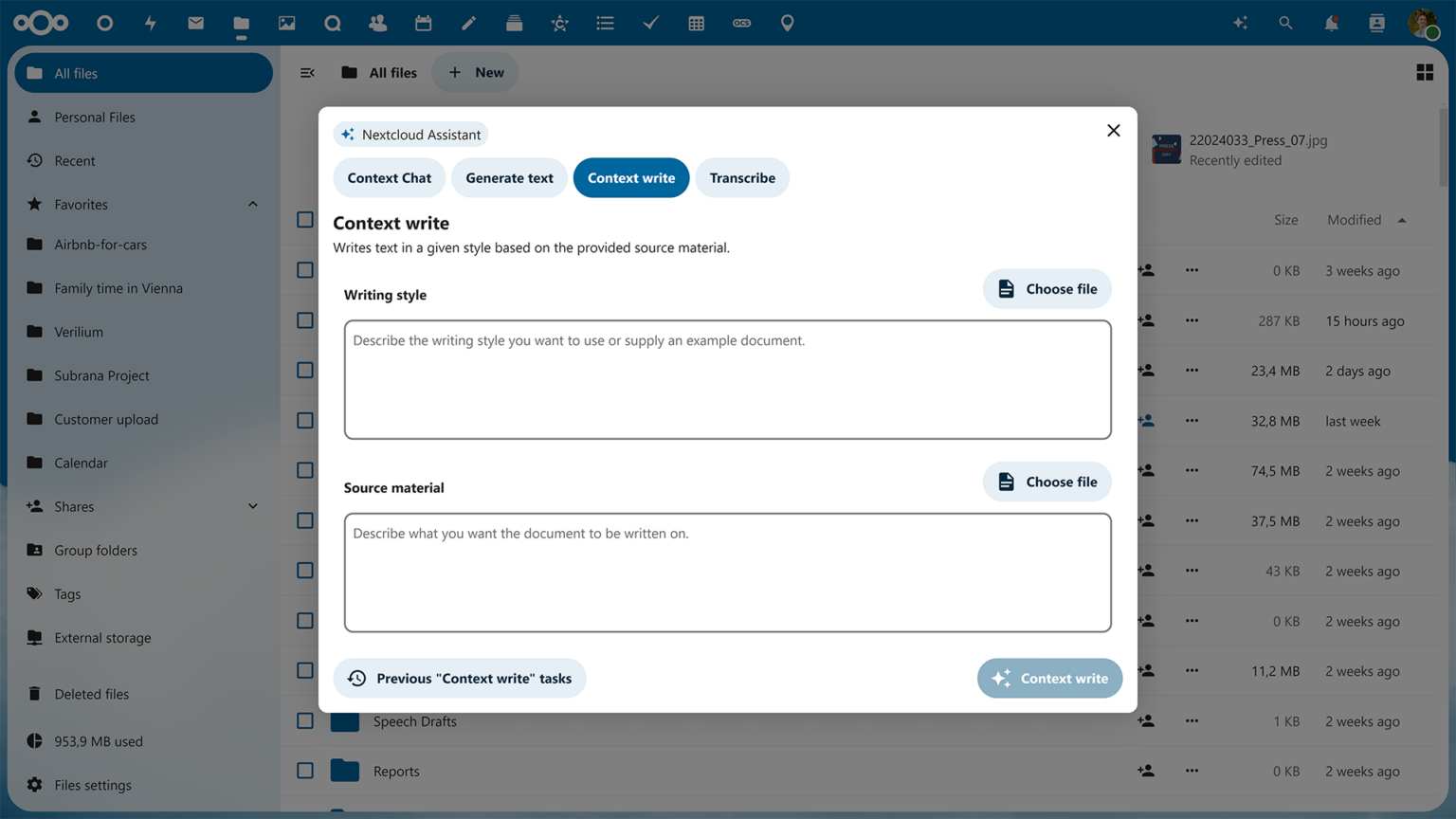Open the three-dot menu on the 23,4 MB row
Viewport: 1456px width, 819px height.
point(1192,371)
